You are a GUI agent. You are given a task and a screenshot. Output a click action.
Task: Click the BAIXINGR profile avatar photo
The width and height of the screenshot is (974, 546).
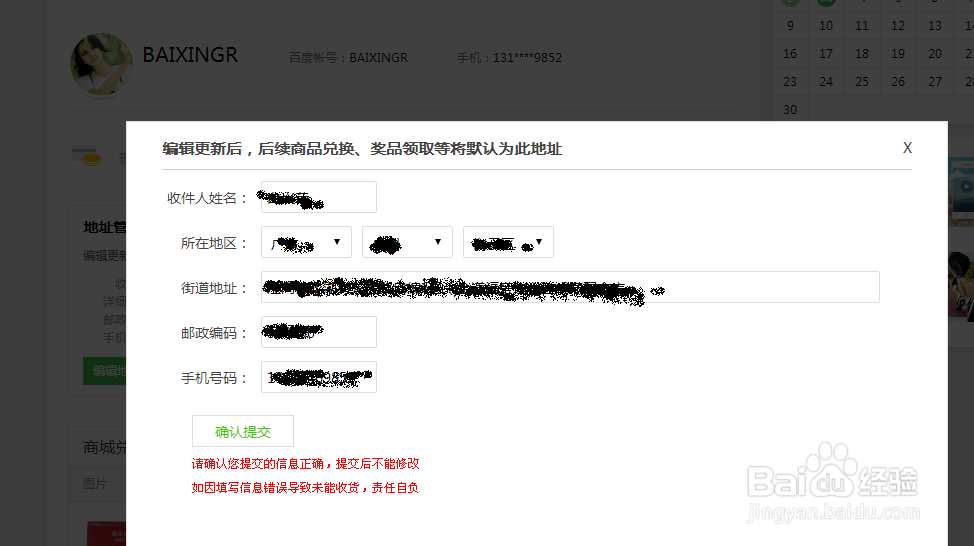coord(102,65)
